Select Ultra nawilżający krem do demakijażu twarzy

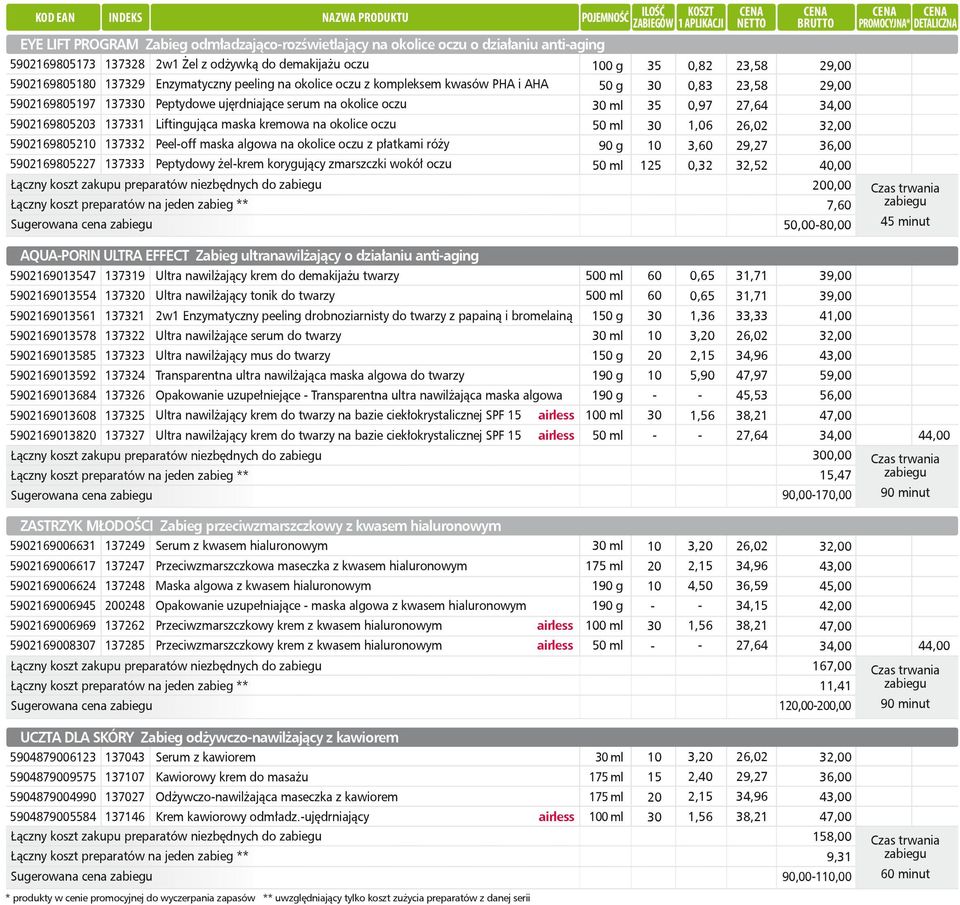(x=277, y=276)
